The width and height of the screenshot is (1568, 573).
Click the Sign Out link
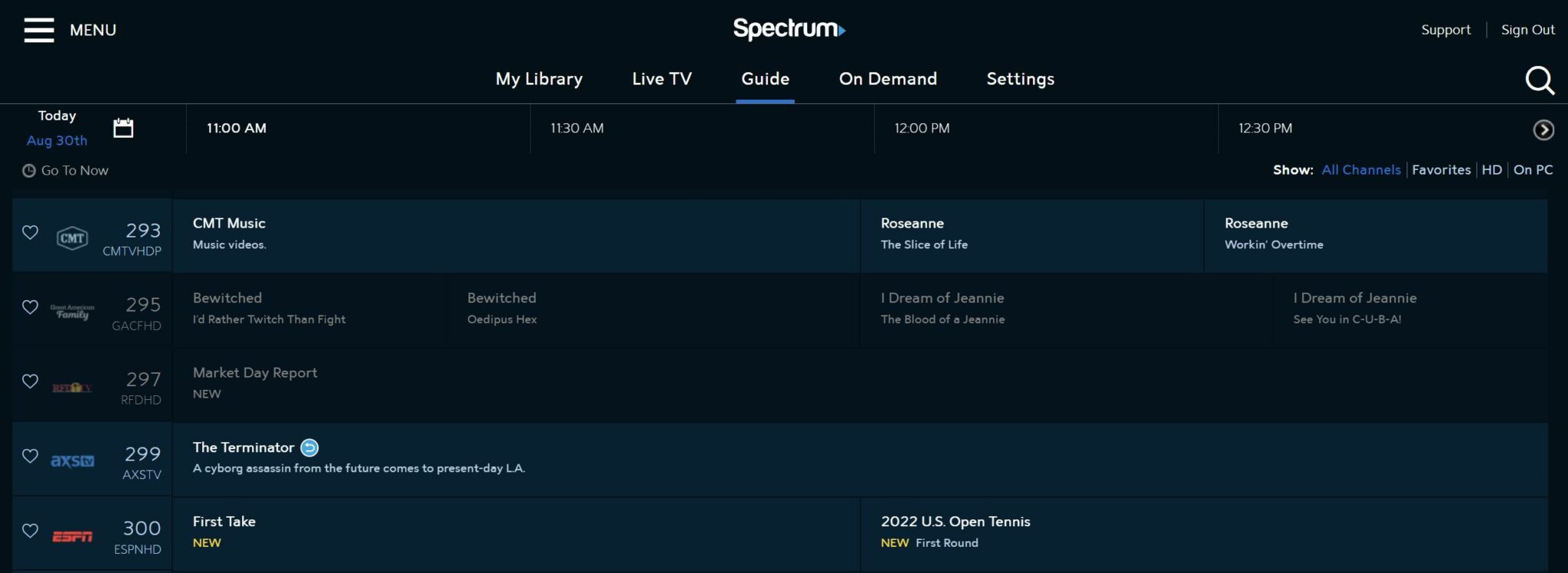[1527, 30]
